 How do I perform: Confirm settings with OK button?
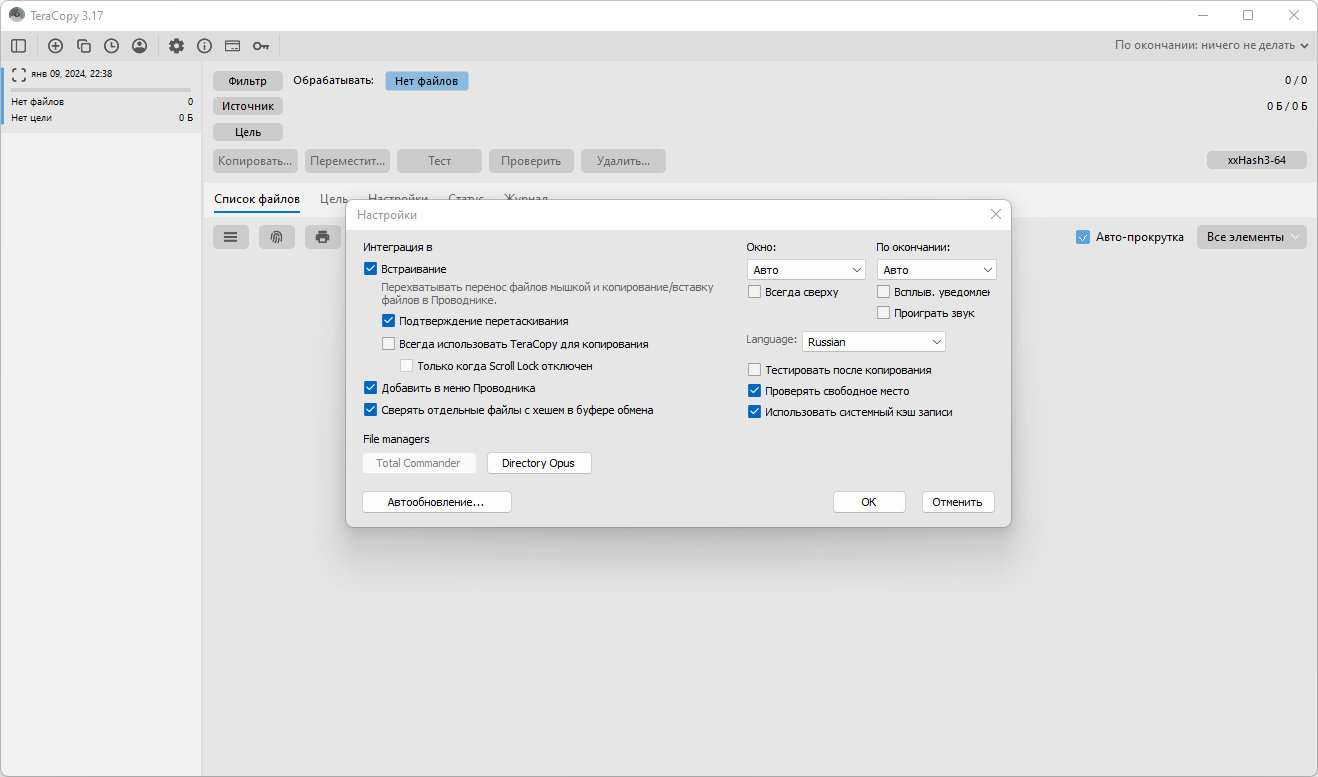tap(869, 502)
